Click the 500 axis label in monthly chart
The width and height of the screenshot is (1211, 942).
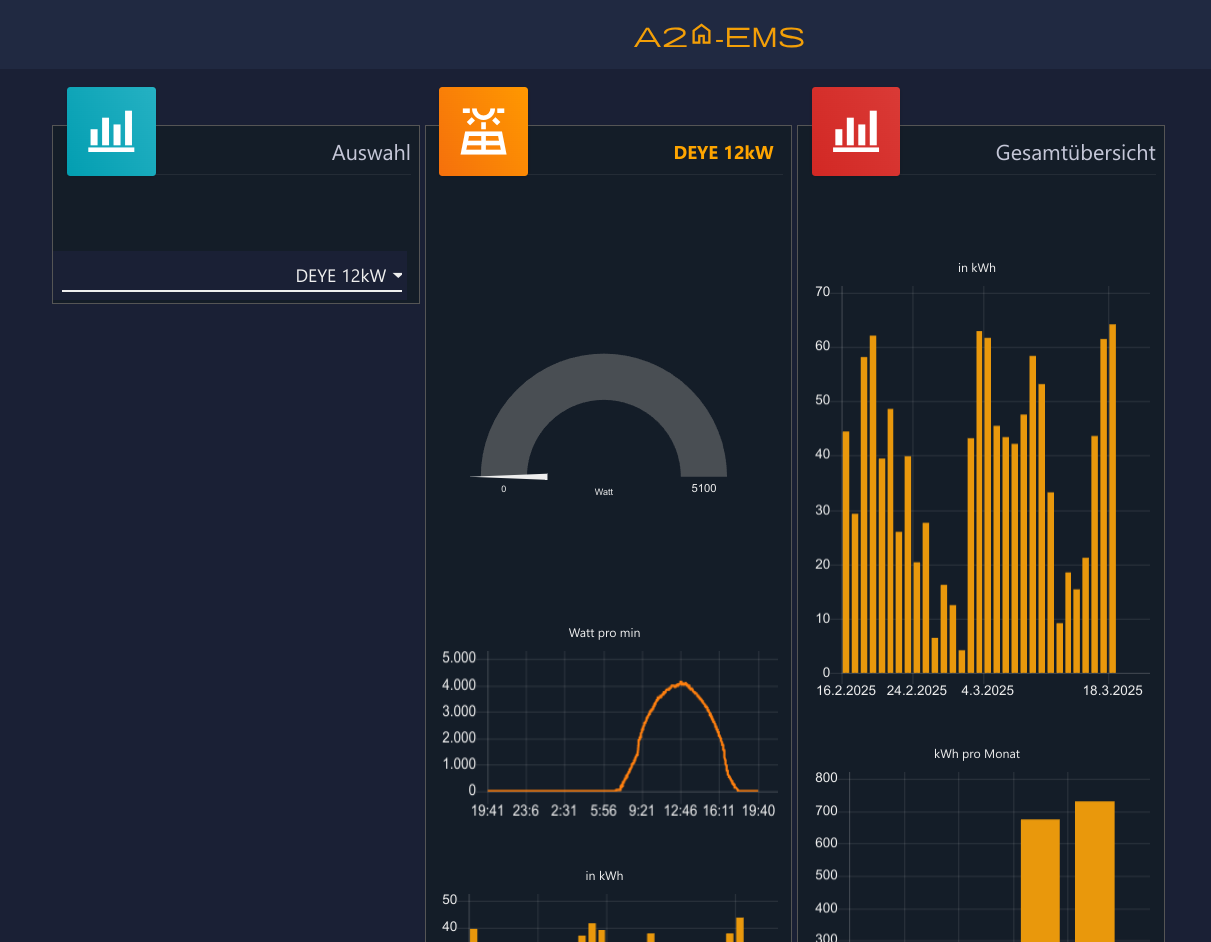(x=827, y=876)
